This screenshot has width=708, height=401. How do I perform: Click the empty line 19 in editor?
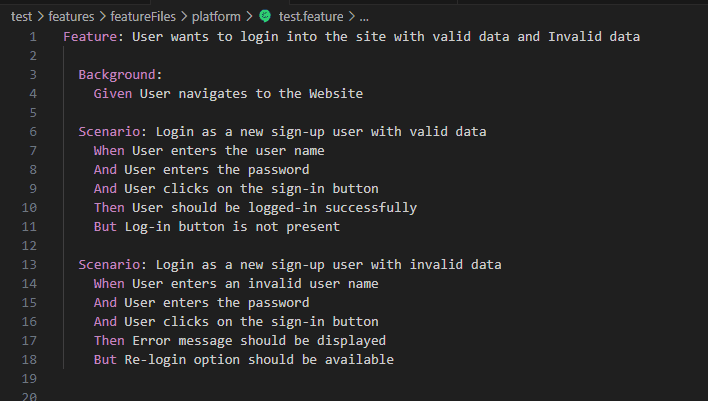coord(384,378)
